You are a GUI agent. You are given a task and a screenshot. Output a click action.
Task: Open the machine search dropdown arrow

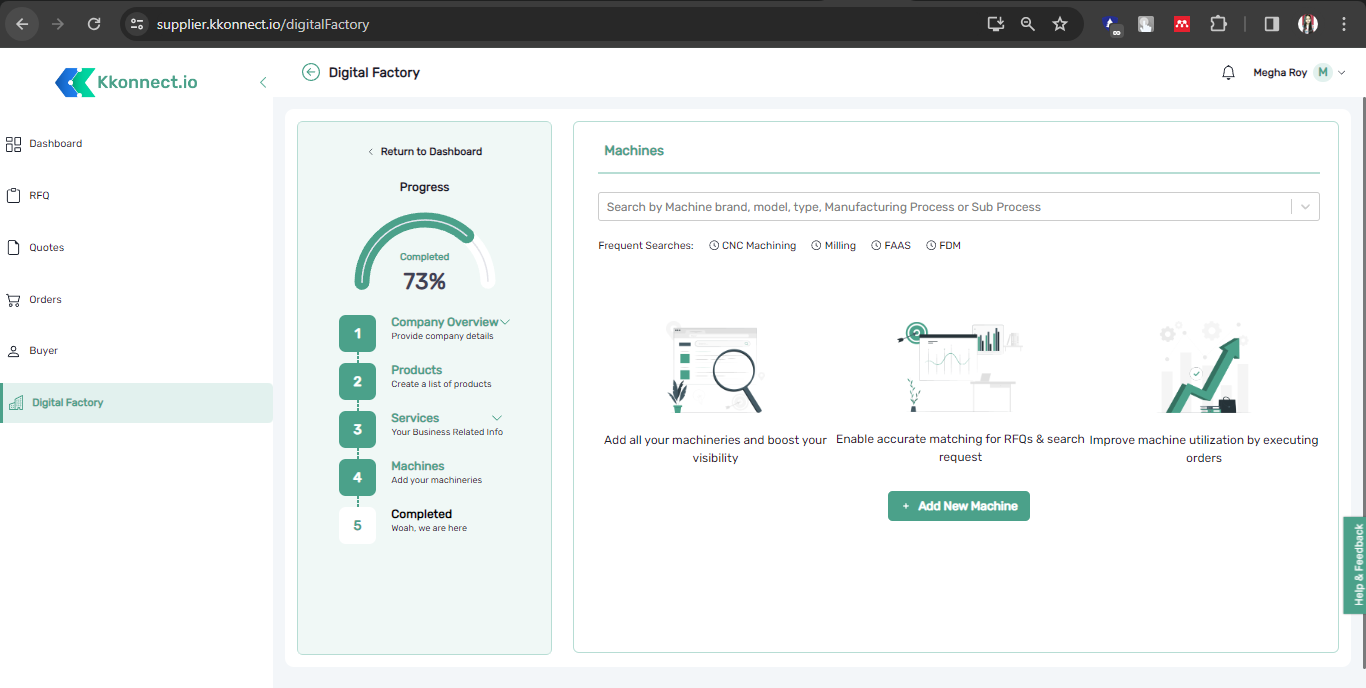click(1304, 207)
